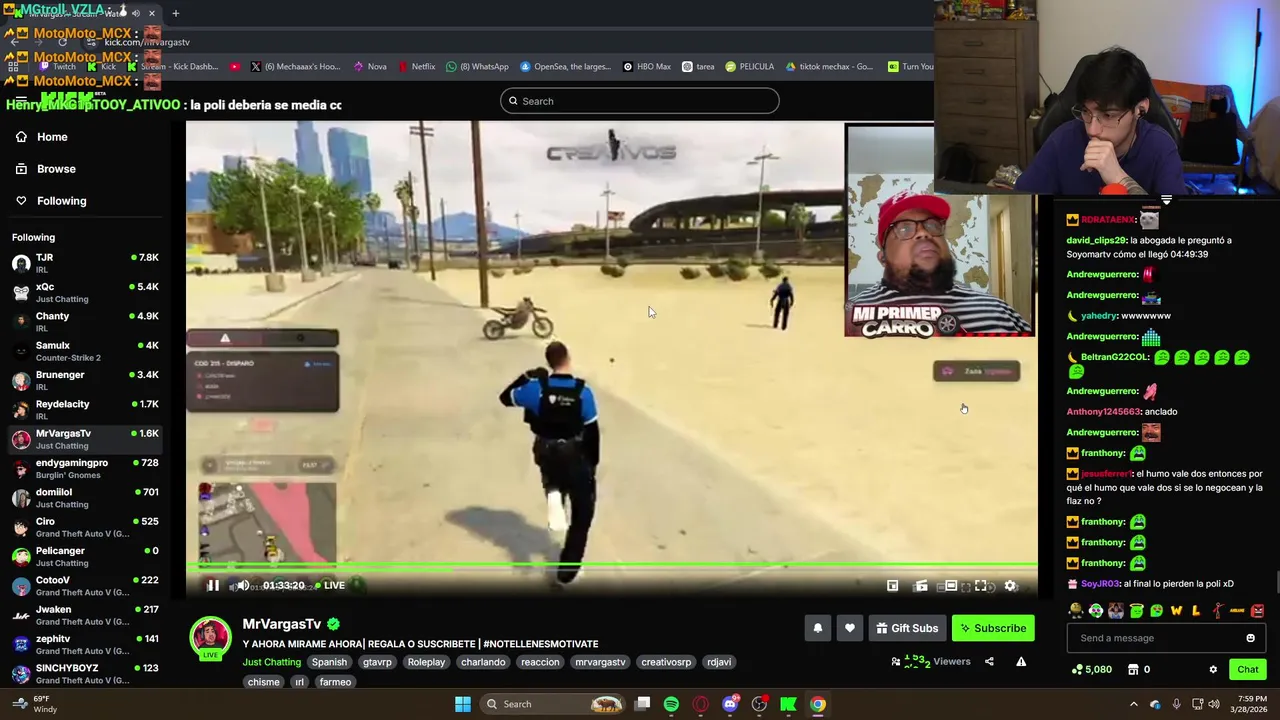Select the Spanish tag
The height and width of the screenshot is (720, 1280).
(329, 662)
